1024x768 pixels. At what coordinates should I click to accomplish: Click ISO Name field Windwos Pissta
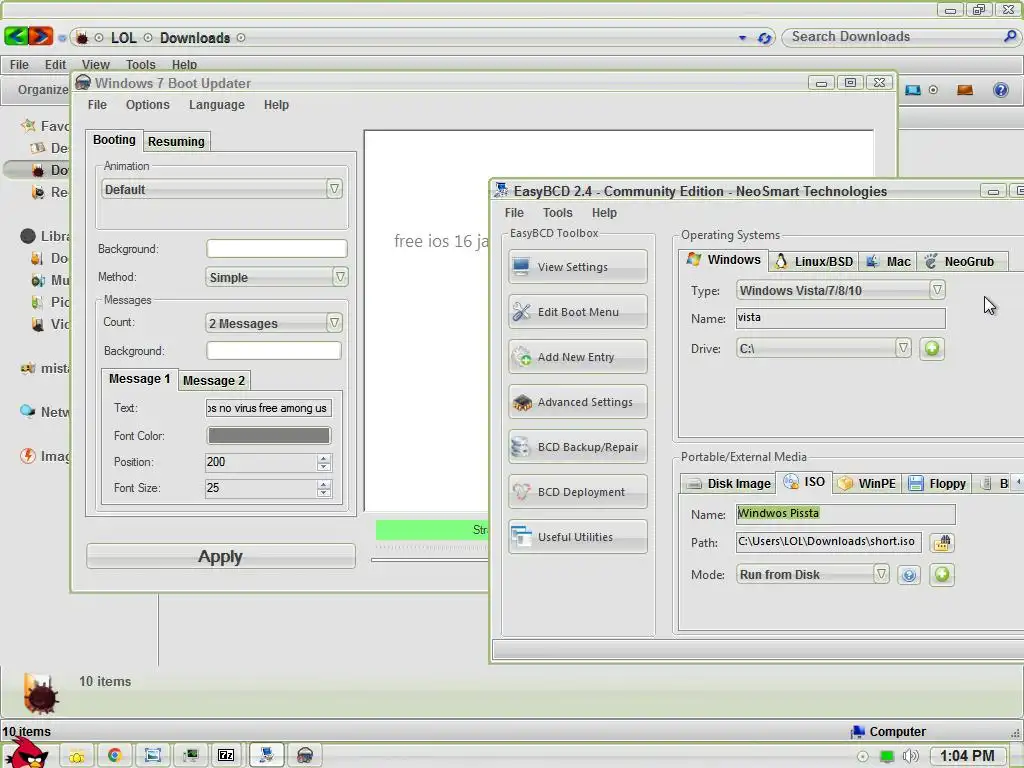[x=846, y=514]
